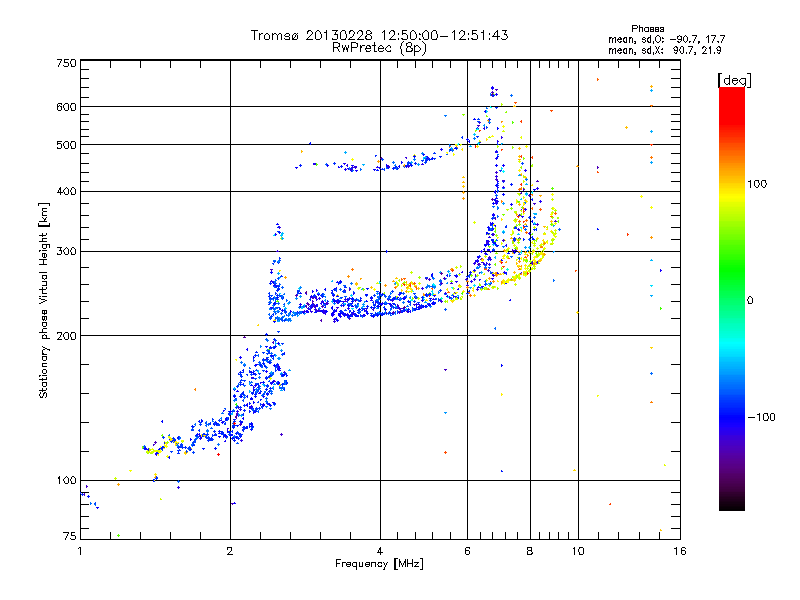This screenshot has width=800, height=600.
Task: Click the x-axis tick label '10'
Action: pos(578,551)
